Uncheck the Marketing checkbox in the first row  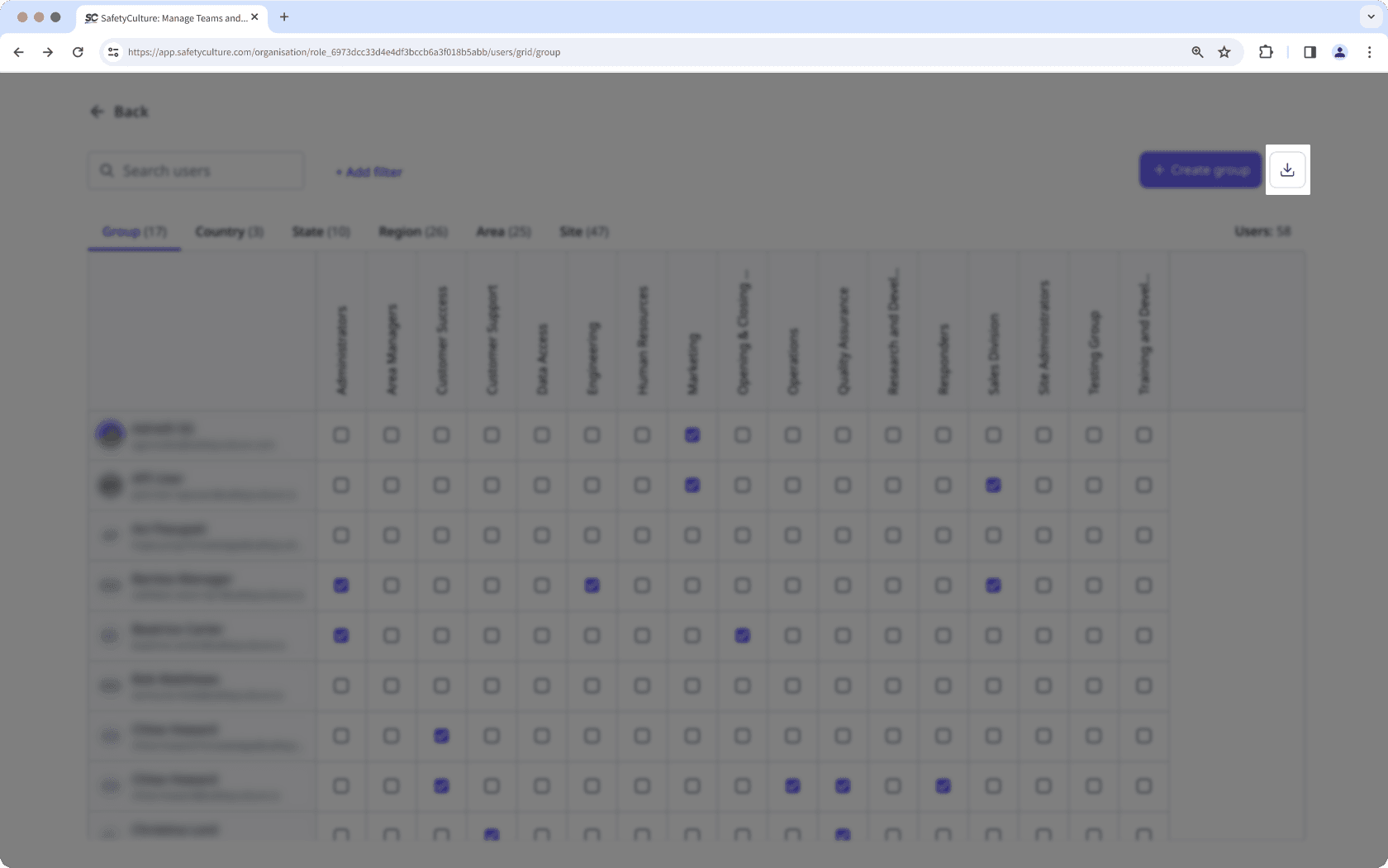point(692,435)
